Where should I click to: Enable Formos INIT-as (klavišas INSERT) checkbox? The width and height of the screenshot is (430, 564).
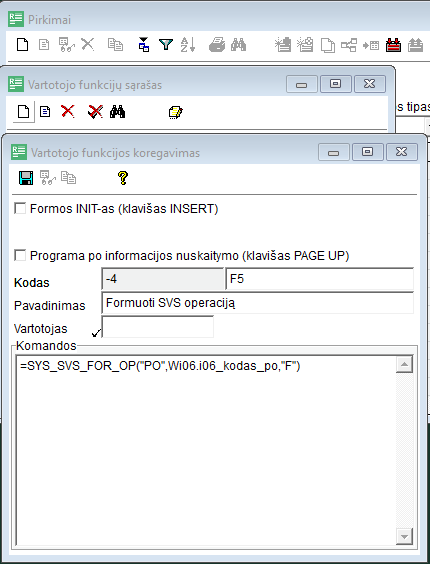pyautogui.click(x=20, y=208)
